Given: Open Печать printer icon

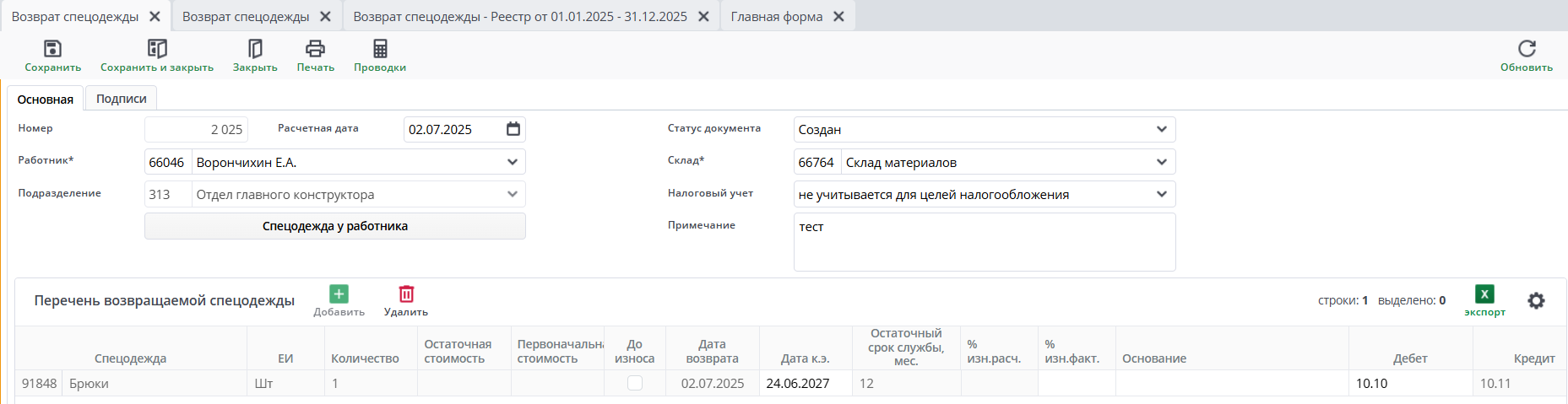Looking at the screenshot, I should click(315, 49).
